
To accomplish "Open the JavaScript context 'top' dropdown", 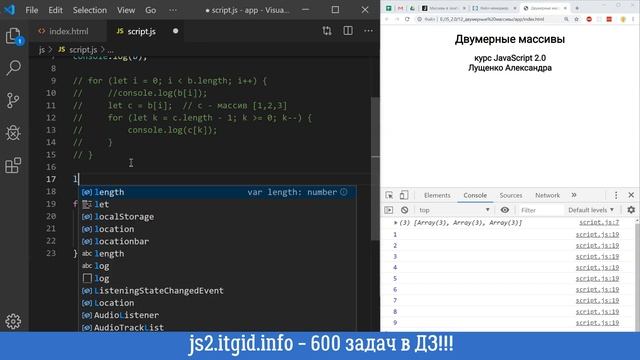I will (454, 210).
